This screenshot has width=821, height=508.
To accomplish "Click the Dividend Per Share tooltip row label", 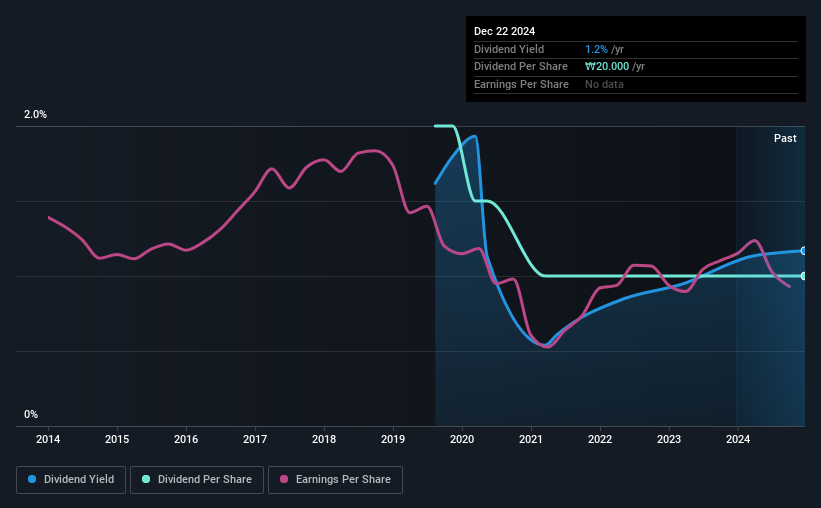I will coord(520,67).
